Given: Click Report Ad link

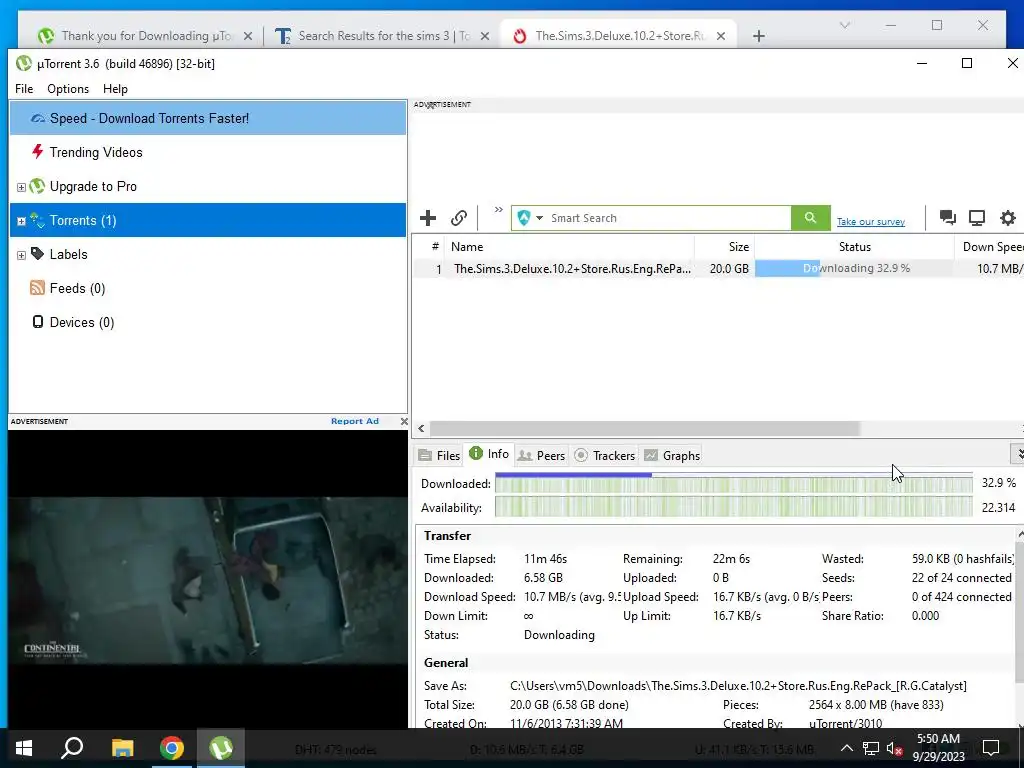Looking at the screenshot, I should 355,421.
